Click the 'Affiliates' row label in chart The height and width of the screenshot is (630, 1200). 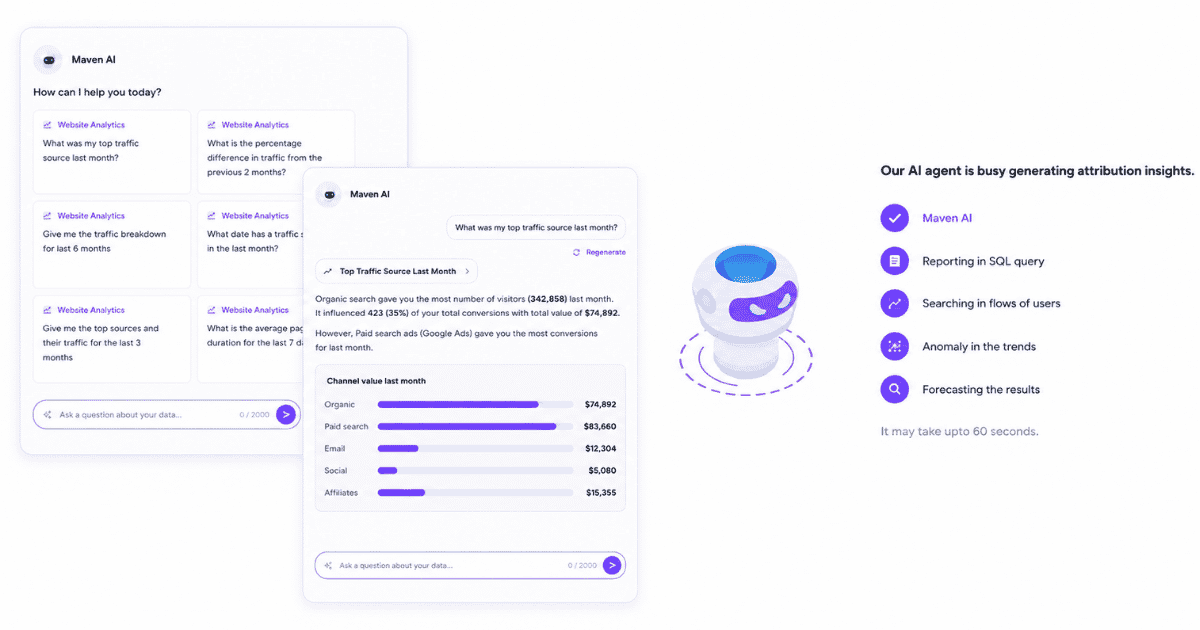click(342, 492)
